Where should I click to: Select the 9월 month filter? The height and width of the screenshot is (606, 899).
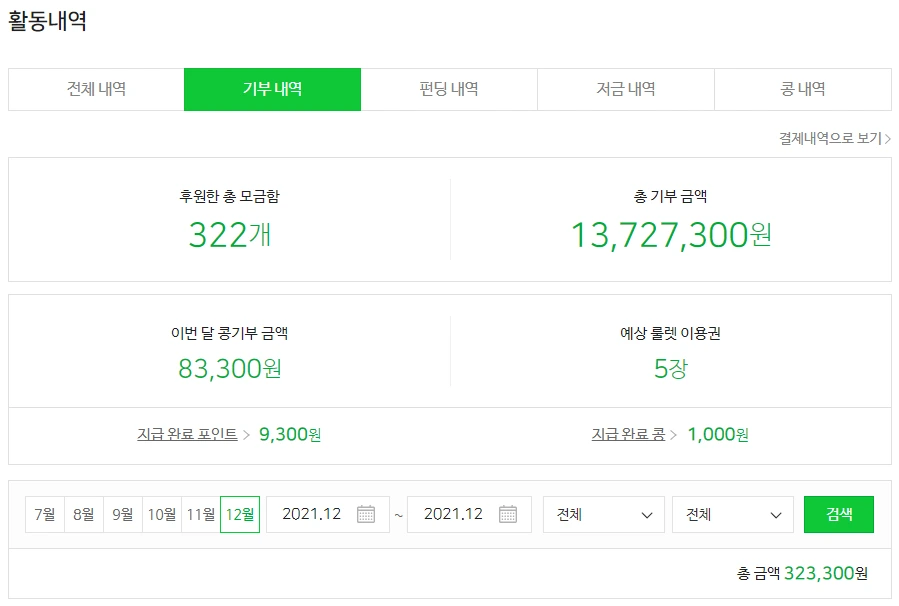pos(122,514)
